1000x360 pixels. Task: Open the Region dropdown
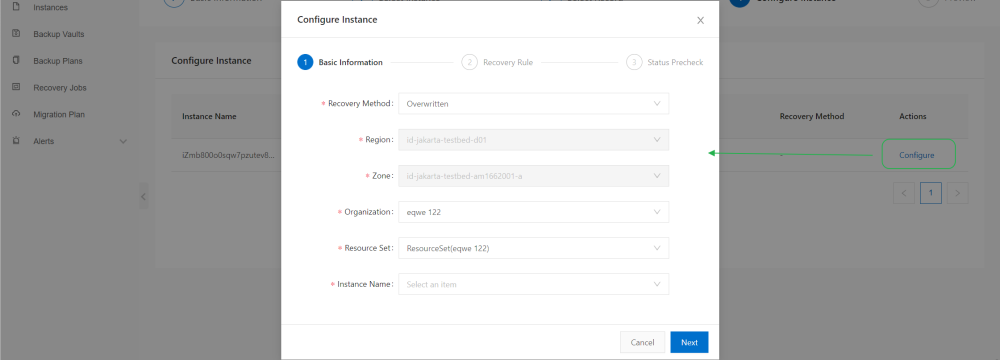(533, 140)
